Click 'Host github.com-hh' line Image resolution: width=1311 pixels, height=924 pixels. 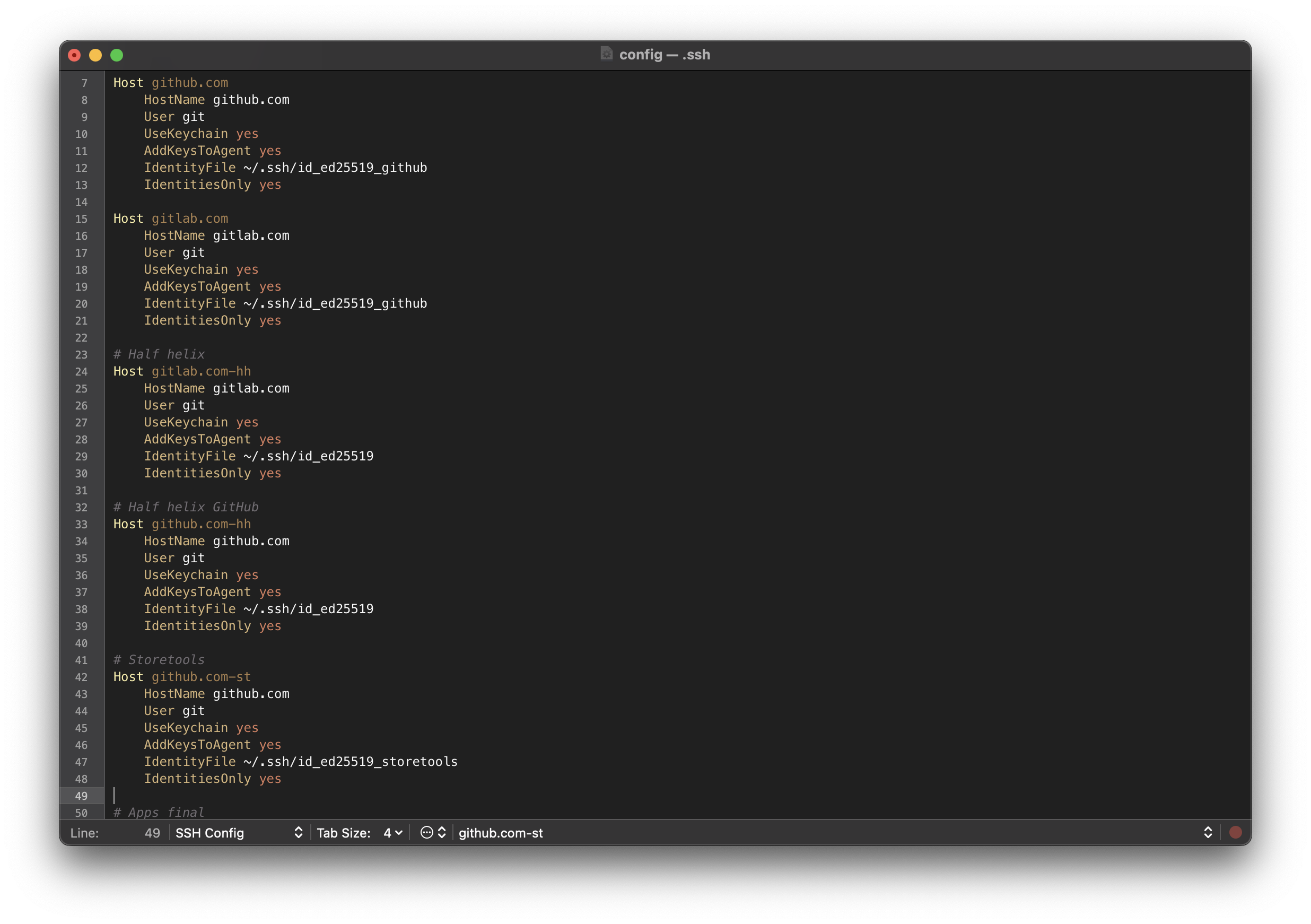[181, 524]
